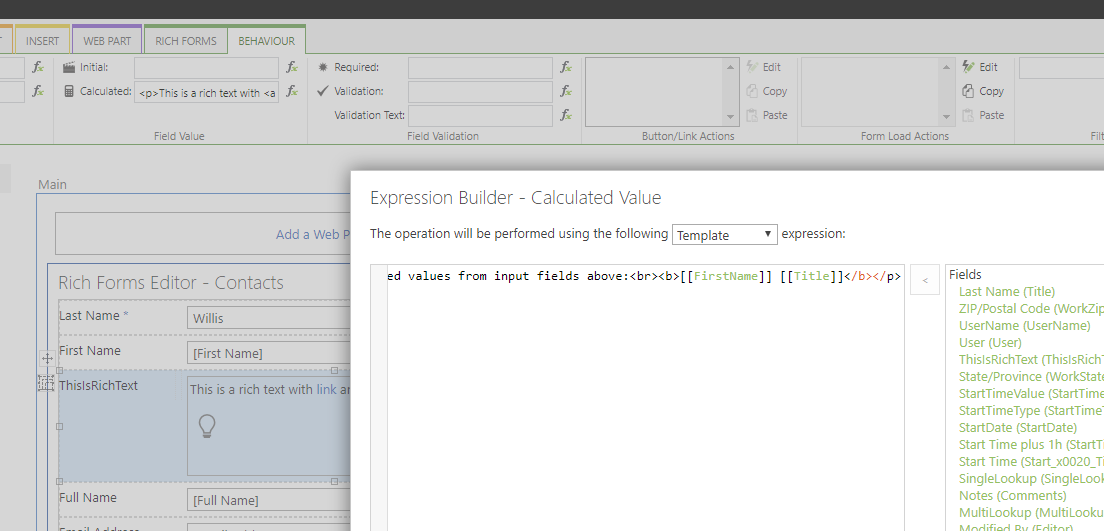Open the Template expression type dropdown
The image size is (1104, 531).
pos(725,235)
